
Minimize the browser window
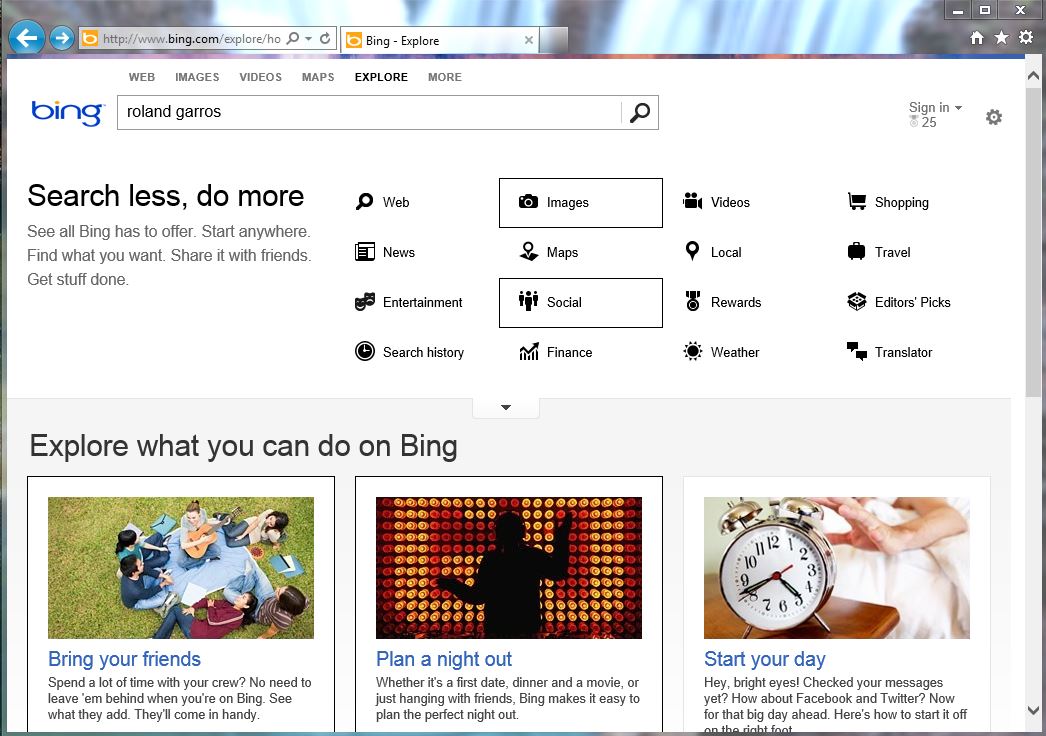(x=959, y=9)
